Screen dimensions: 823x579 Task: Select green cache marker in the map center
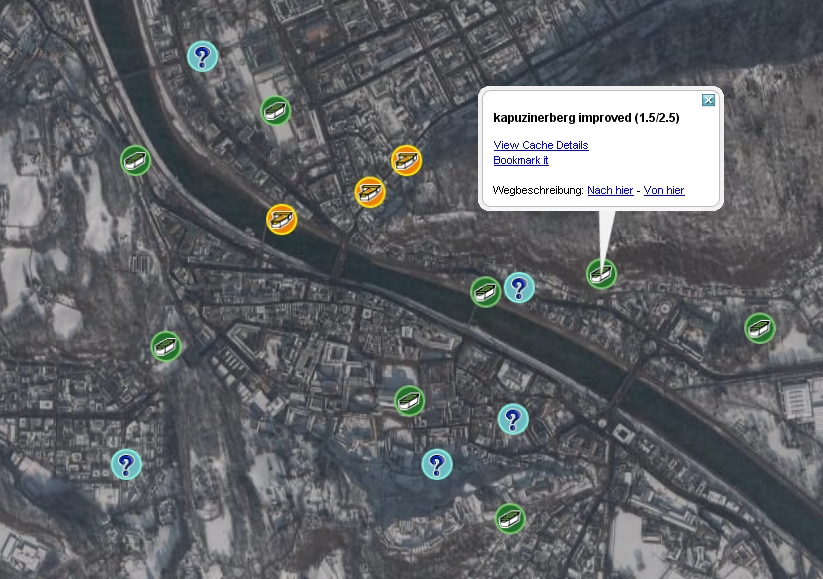[409, 401]
